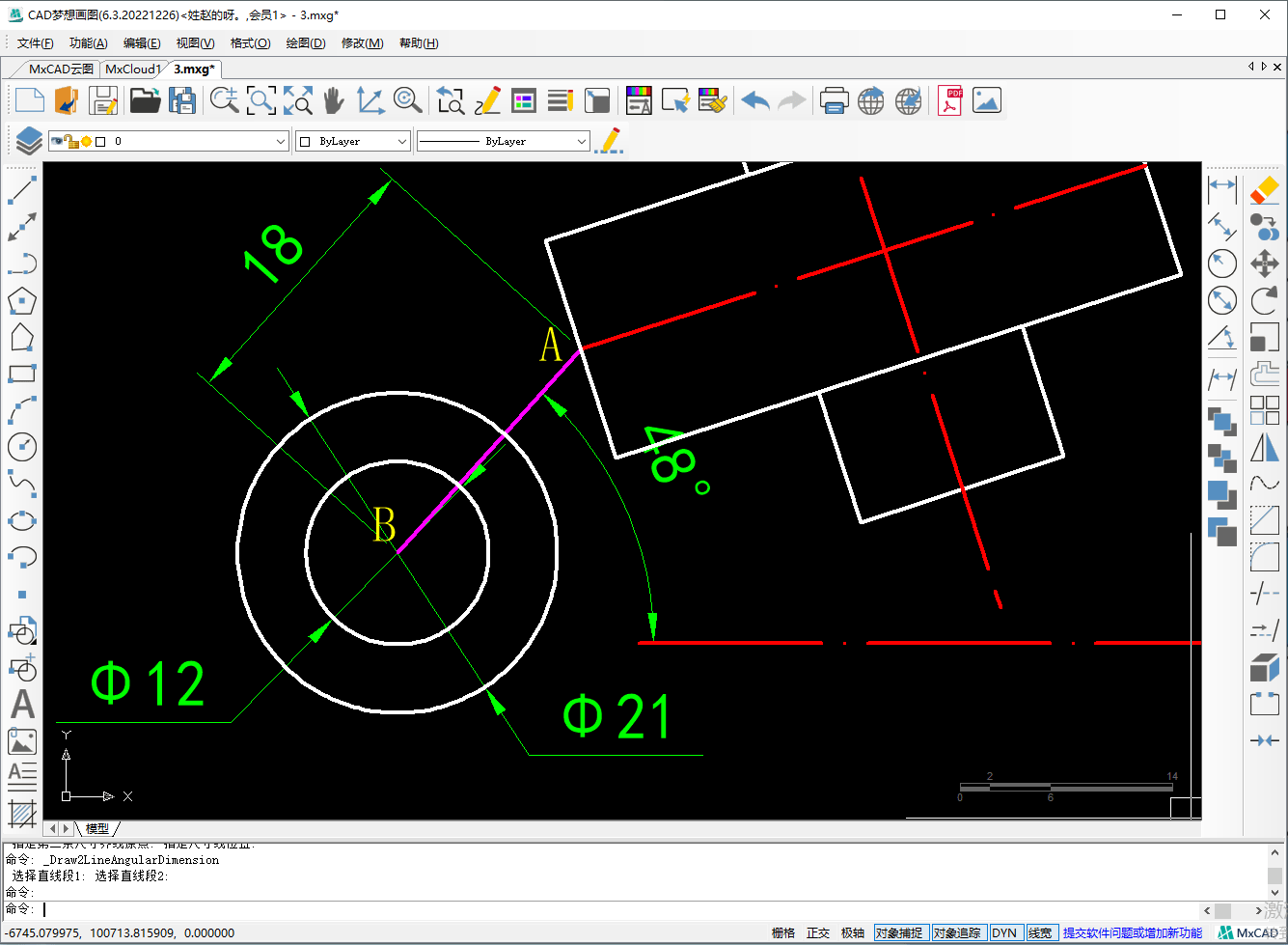Screen dimensions: 1288x945
Task: Open the ByLayer color dropdown
Action: tap(353, 141)
